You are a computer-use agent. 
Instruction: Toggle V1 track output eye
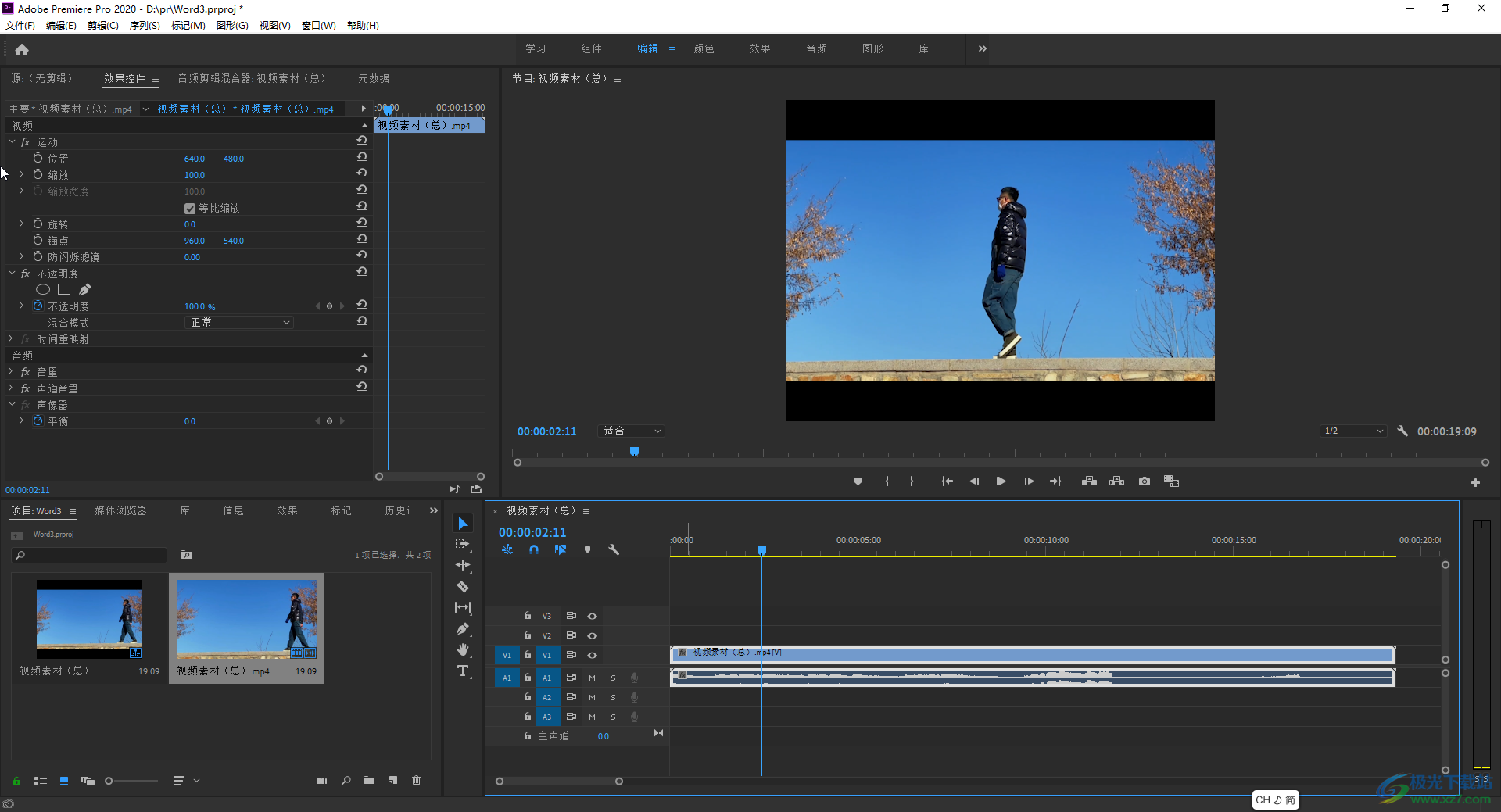click(592, 655)
